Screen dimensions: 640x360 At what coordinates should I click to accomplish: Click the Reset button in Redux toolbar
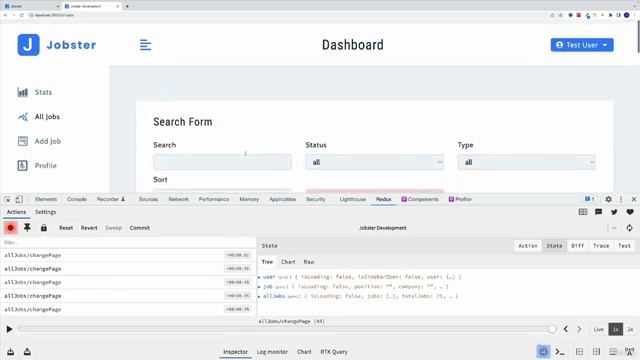point(66,228)
